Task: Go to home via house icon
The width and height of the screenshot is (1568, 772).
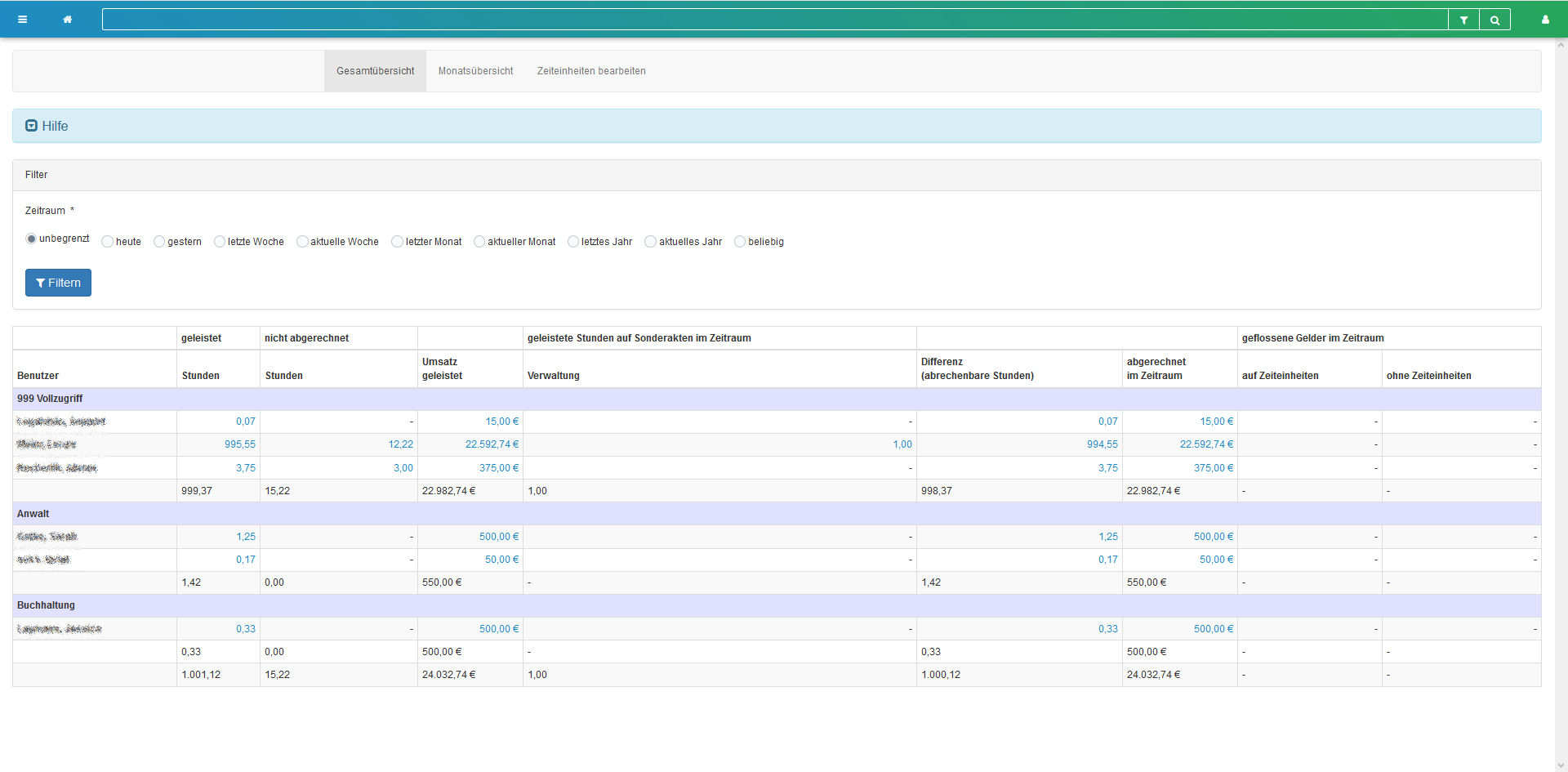Action: point(68,20)
